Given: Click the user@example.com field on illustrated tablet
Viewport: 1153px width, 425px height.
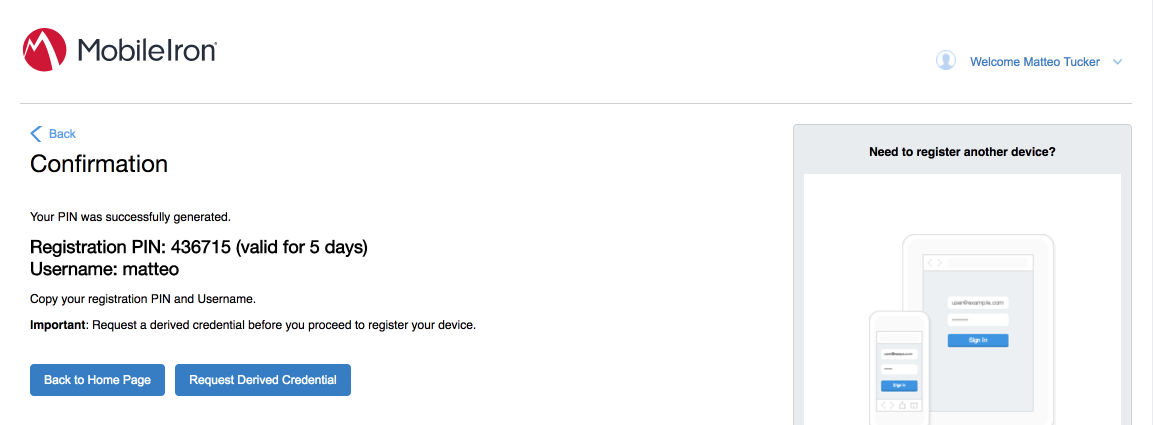Looking at the screenshot, I should click(x=978, y=302).
